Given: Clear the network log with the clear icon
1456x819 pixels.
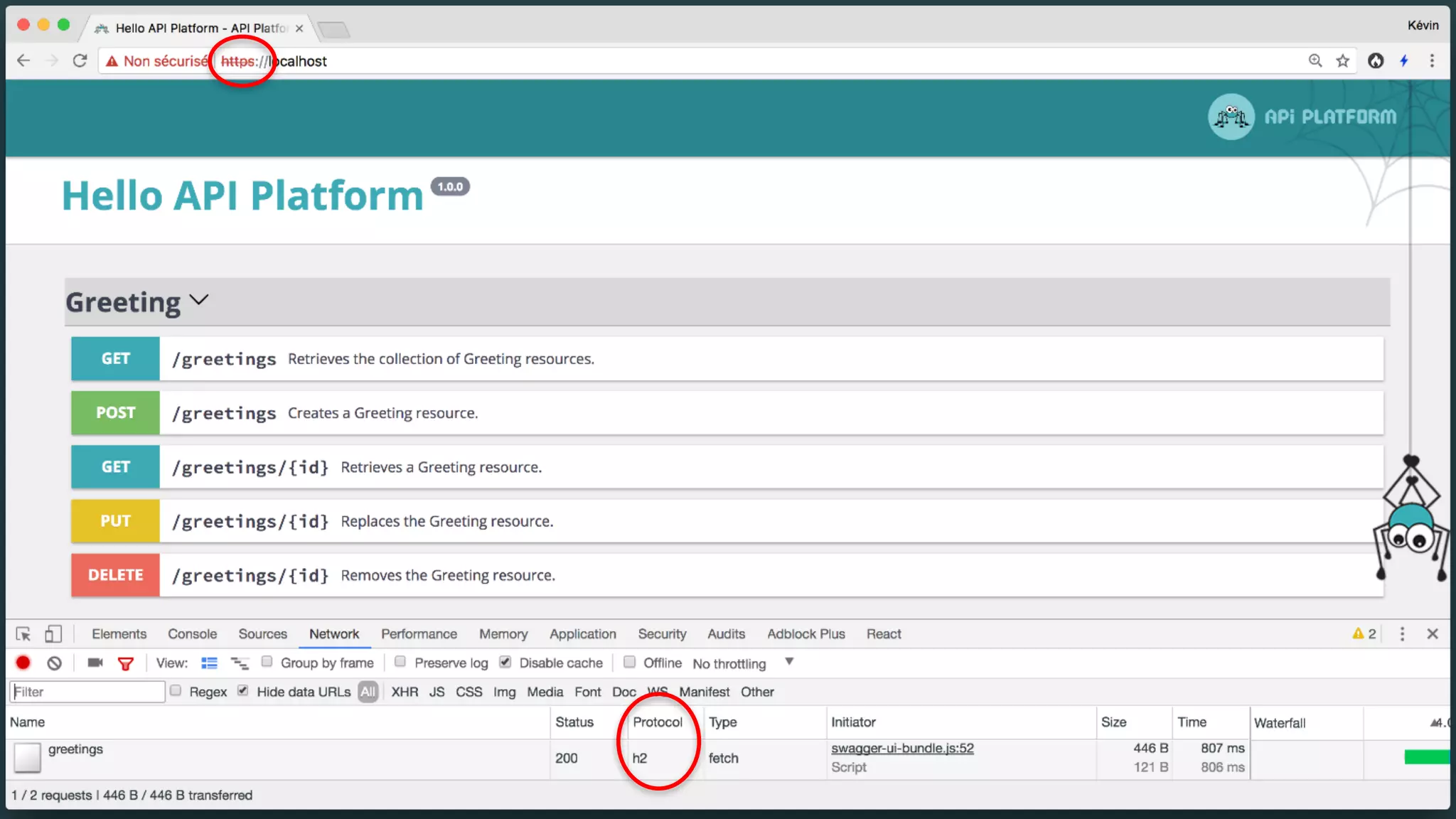Looking at the screenshot, I should pos(54,663).
